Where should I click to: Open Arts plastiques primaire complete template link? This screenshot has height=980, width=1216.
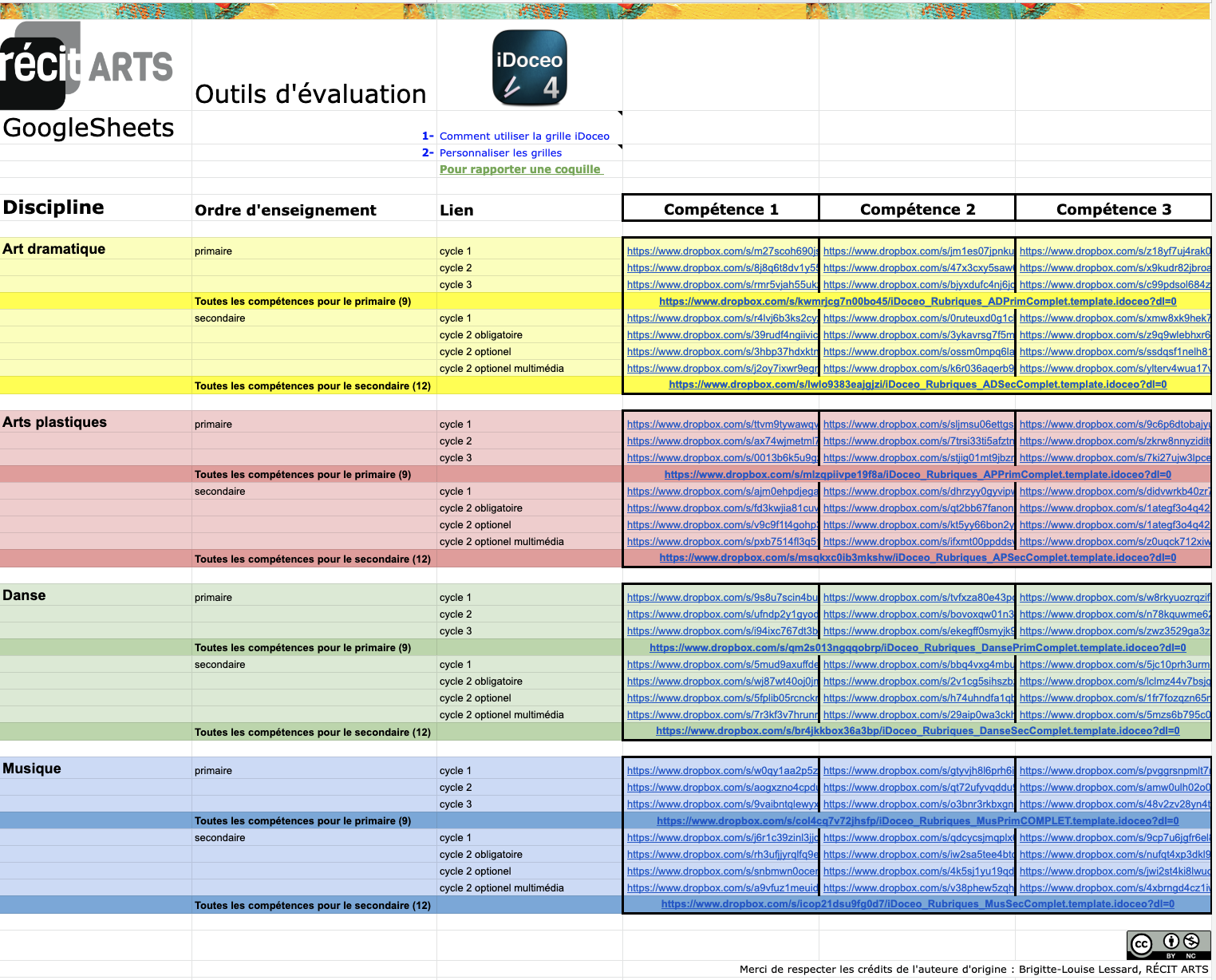click(x=918, y=475)
